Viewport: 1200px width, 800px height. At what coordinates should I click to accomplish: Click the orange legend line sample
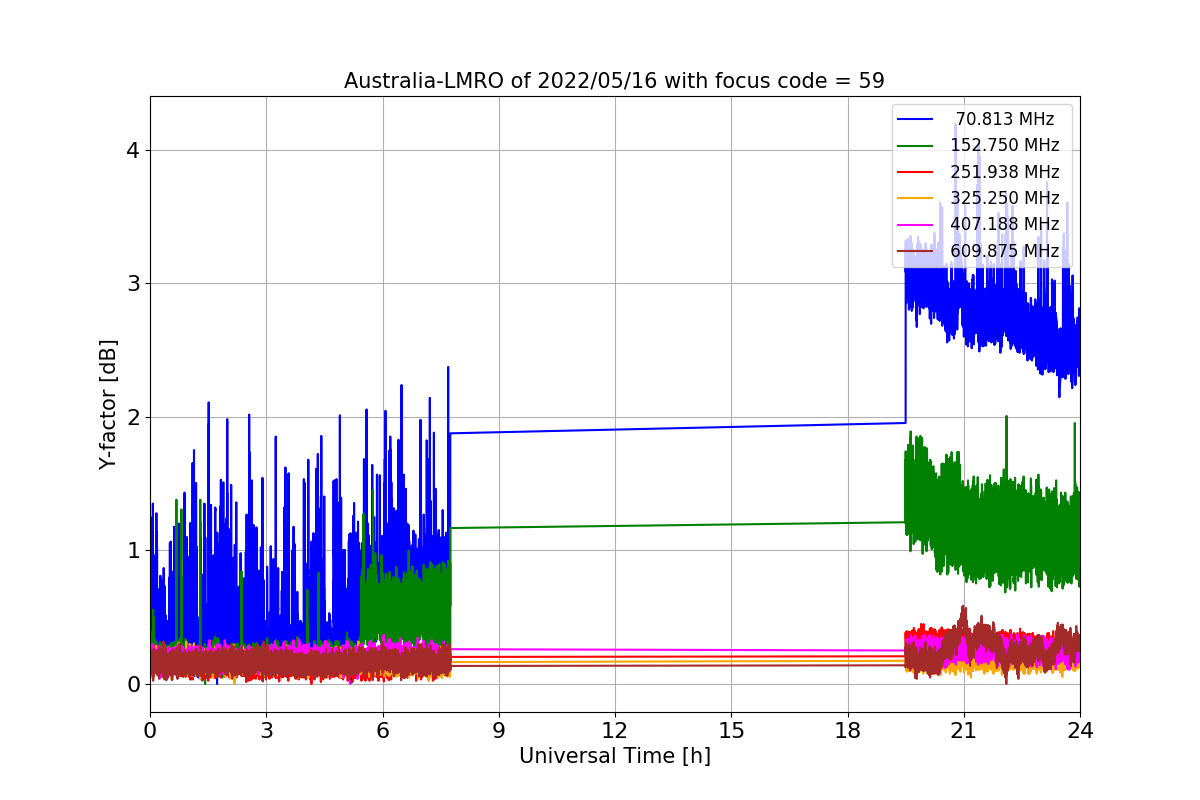[x=915, y=198]
